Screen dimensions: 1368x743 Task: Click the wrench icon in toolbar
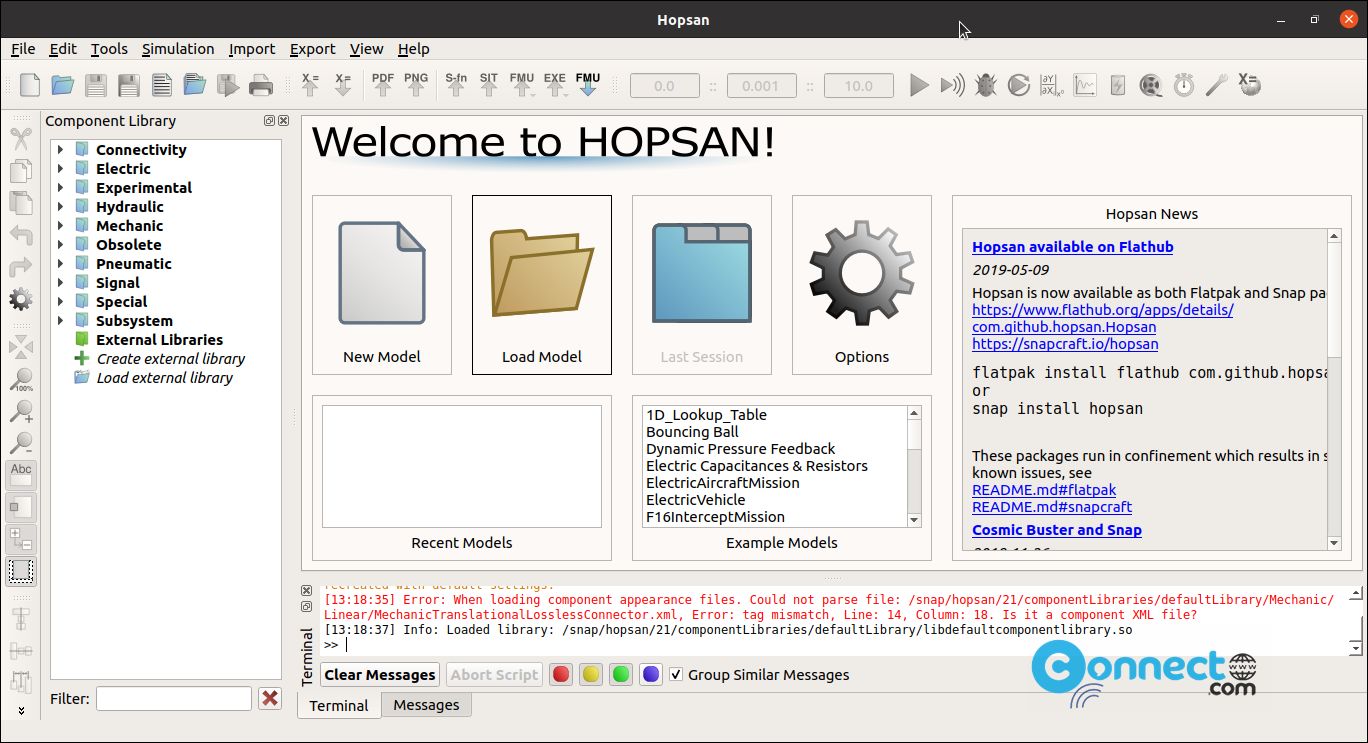1216,86
